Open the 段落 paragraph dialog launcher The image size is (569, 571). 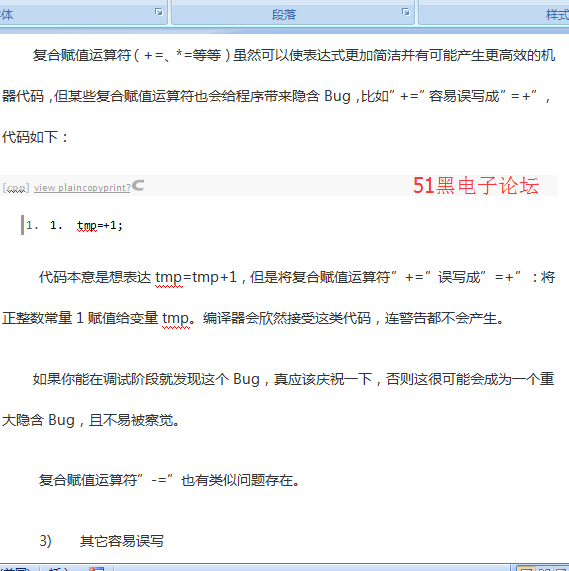[x=406, y=12]
